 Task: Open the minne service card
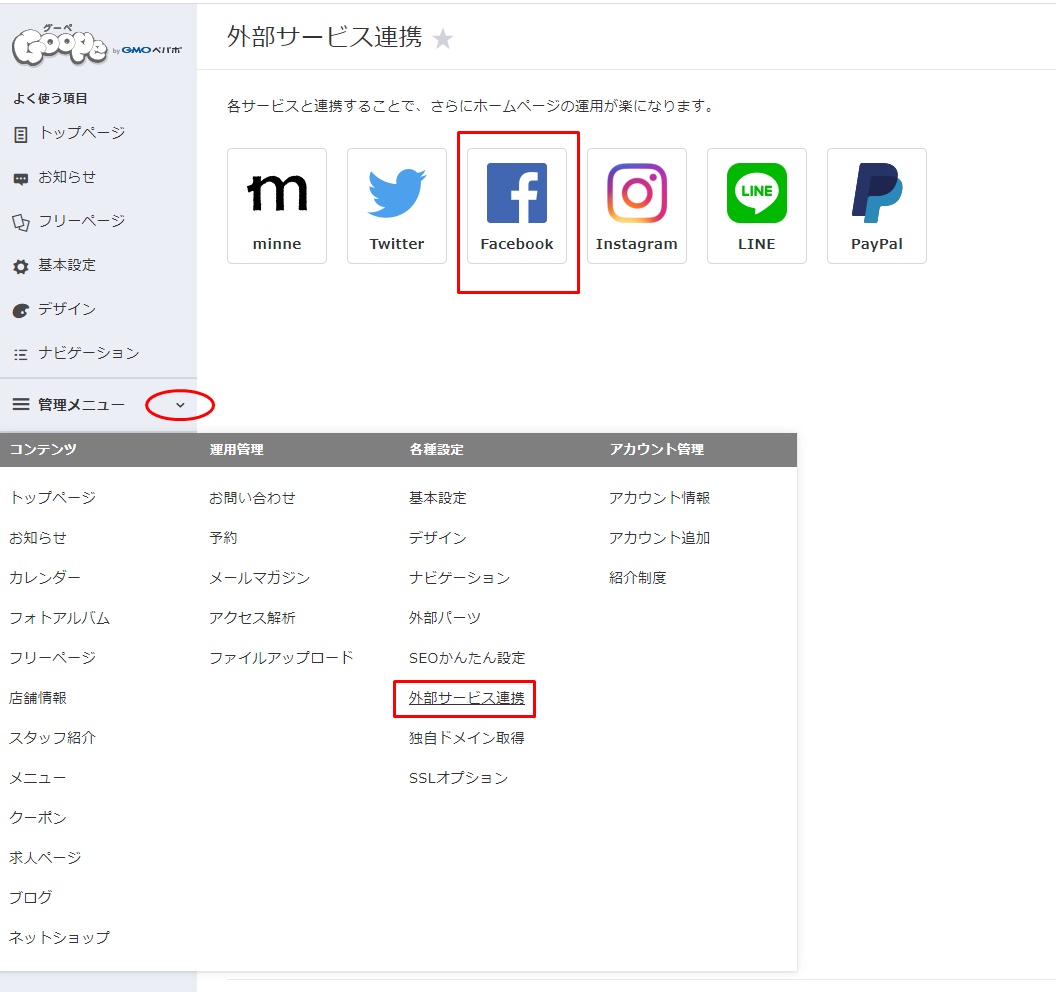[277, 206]
